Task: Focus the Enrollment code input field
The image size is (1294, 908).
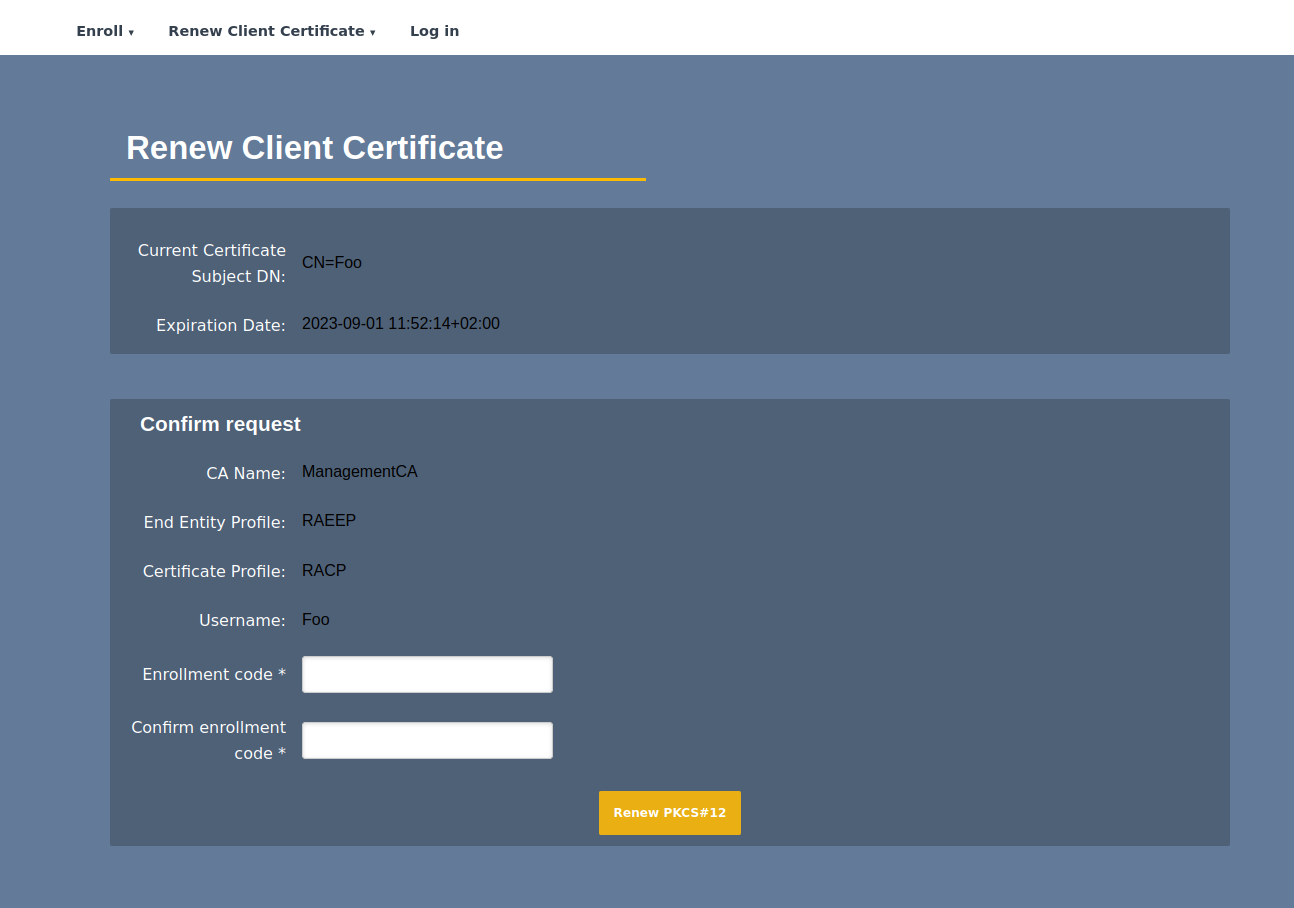Action: pyautogui.click(x=427, y=674)
